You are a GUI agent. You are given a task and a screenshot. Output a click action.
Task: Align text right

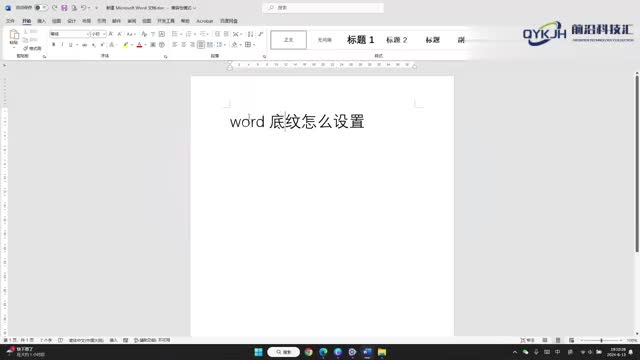[x=192, y=44]
